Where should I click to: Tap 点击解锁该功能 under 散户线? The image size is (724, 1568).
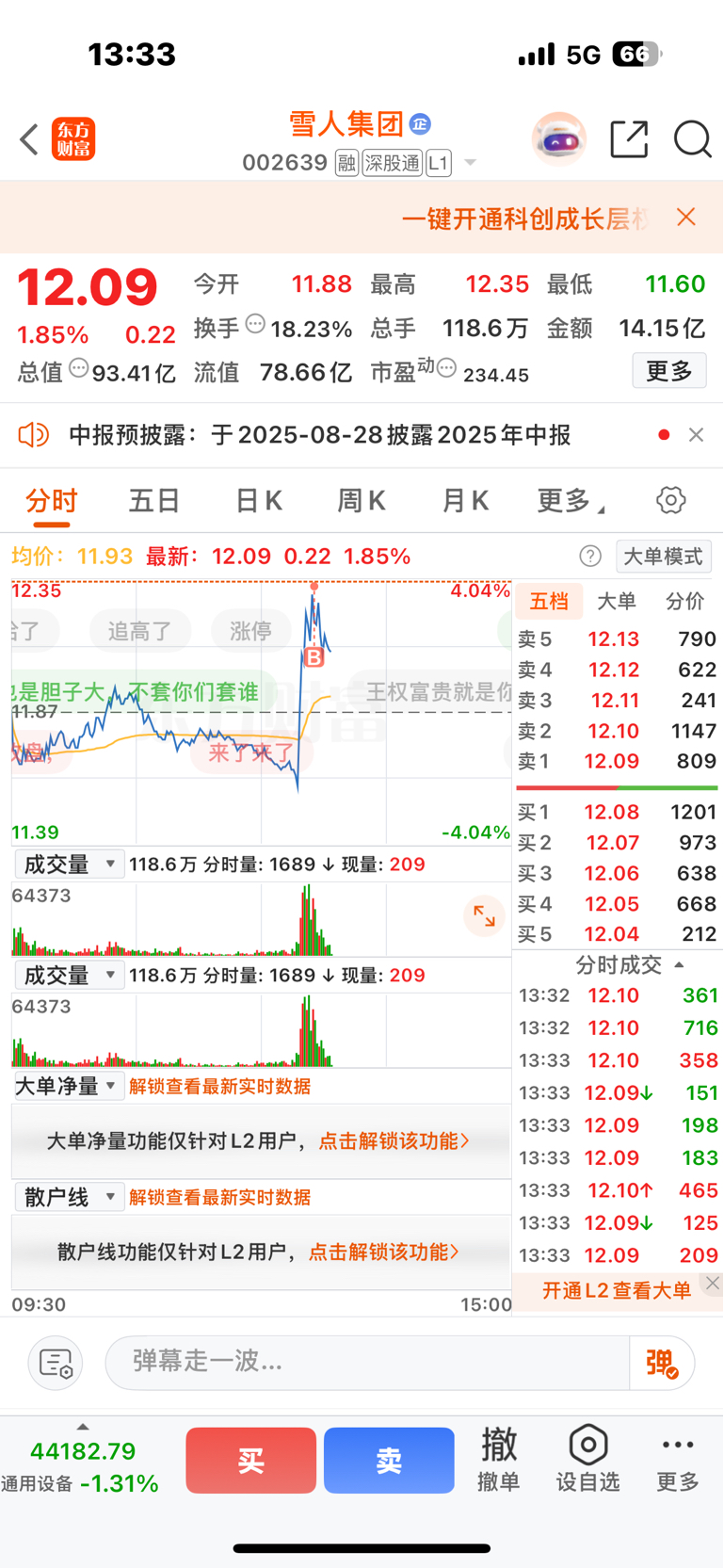[384, 1253]
